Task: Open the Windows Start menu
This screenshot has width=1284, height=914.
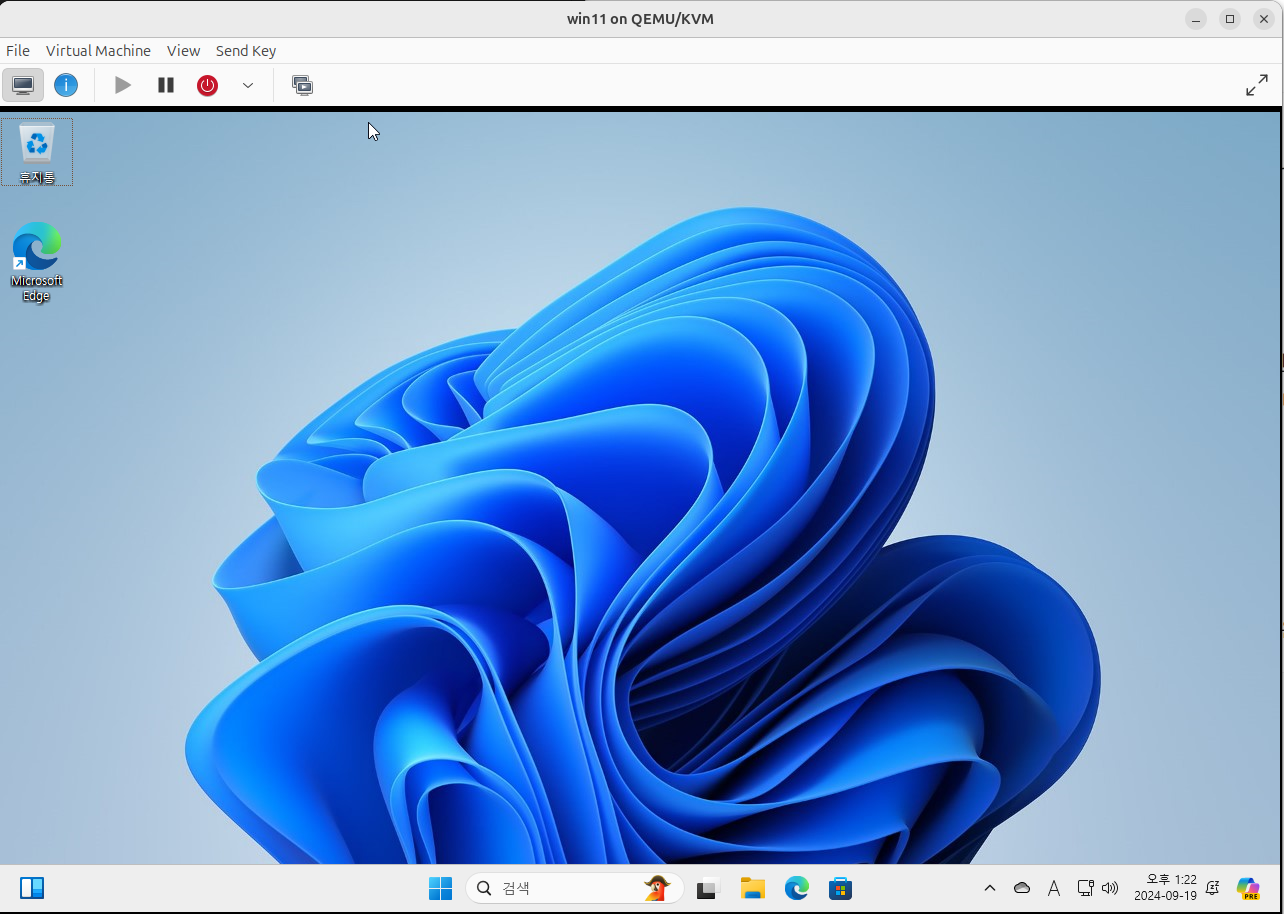Action: pos(440,888)
